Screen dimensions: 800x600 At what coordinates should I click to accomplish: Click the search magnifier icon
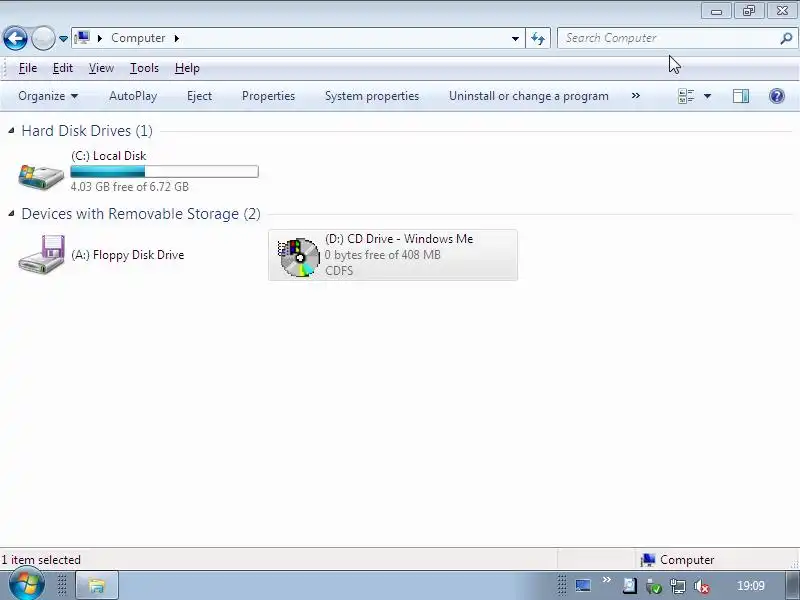(x=786, y=38)
